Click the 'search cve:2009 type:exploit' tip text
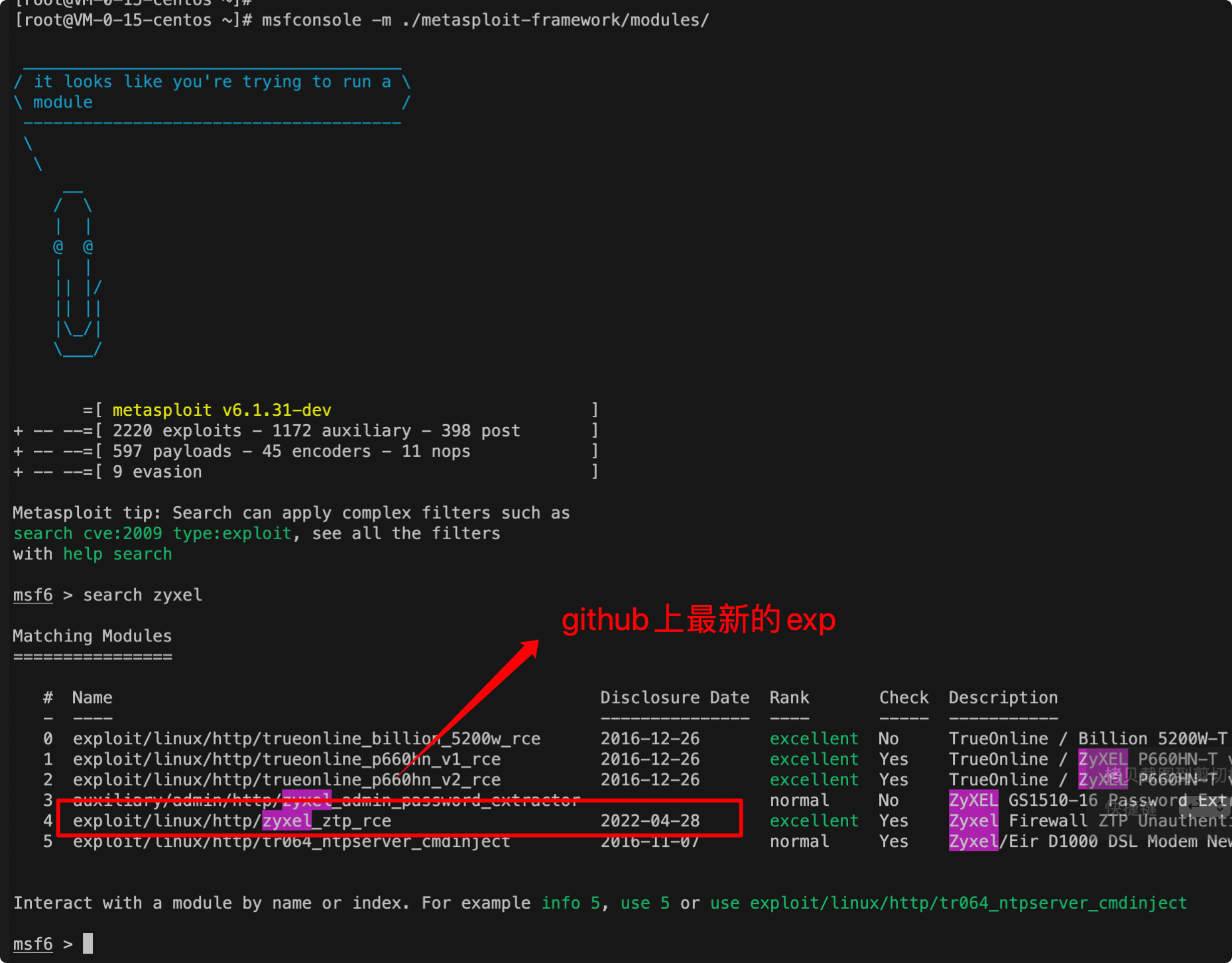 tap(152, 533)
